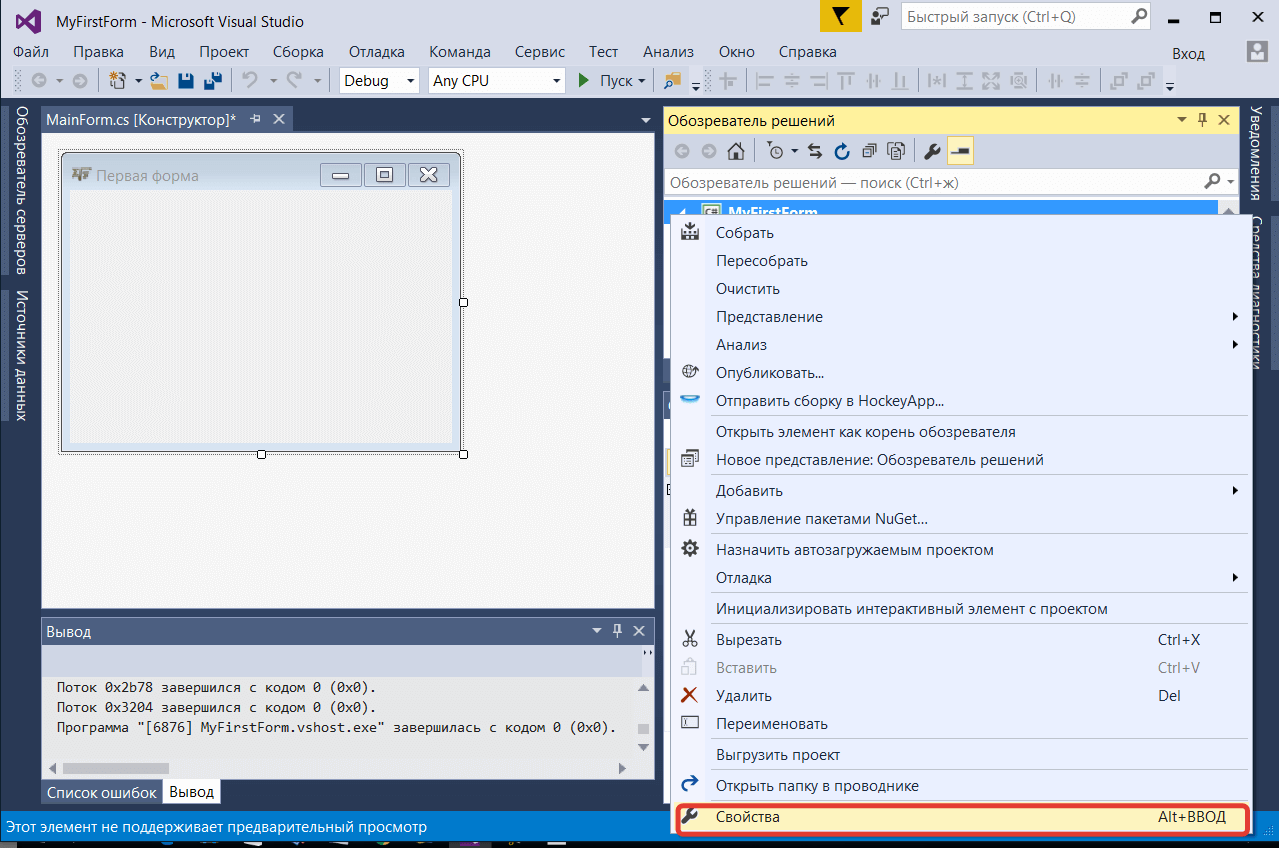Save the current file with floppy icon
1279x848 pixels.
click(x=186, y=81)
